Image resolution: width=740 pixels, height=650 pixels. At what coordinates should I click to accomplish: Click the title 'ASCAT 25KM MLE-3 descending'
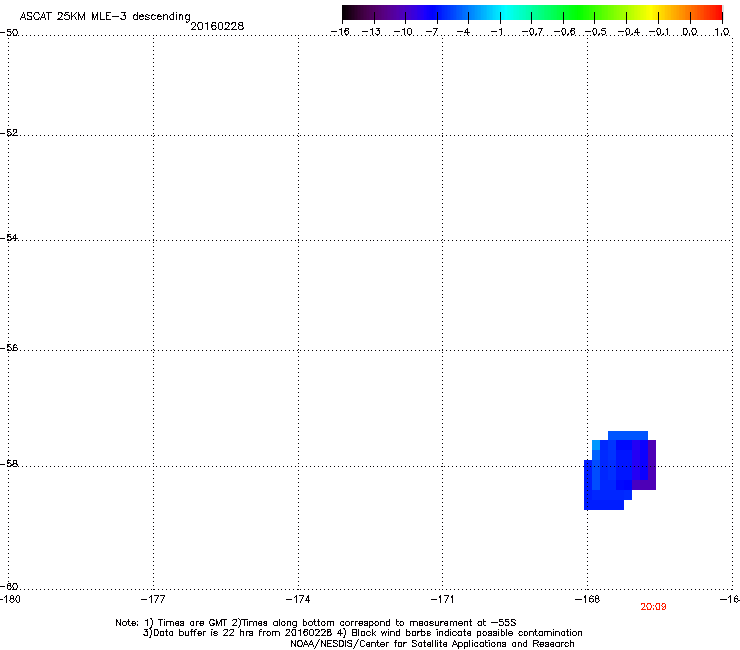pyautogui.click(x=105, y=17)
